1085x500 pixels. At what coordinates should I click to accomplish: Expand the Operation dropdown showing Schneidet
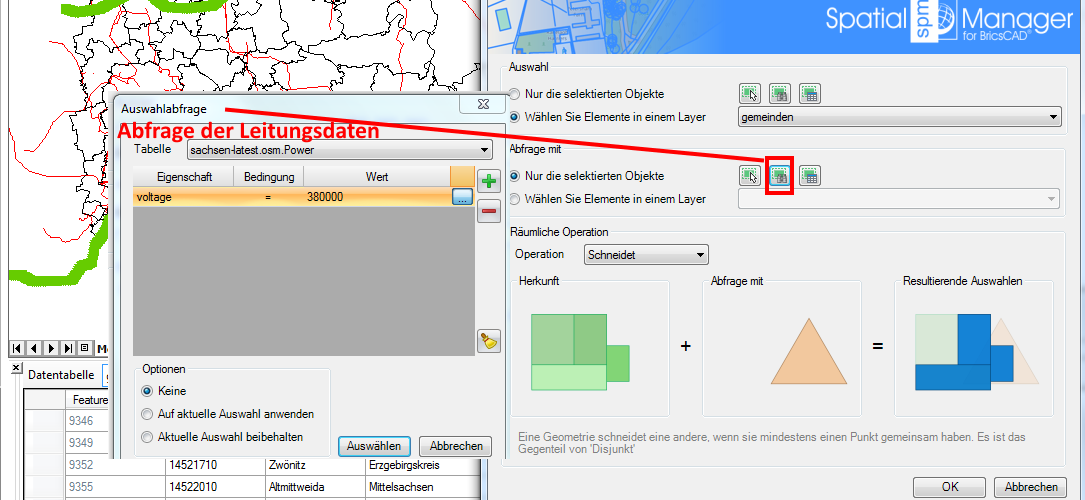click(646, 255)
